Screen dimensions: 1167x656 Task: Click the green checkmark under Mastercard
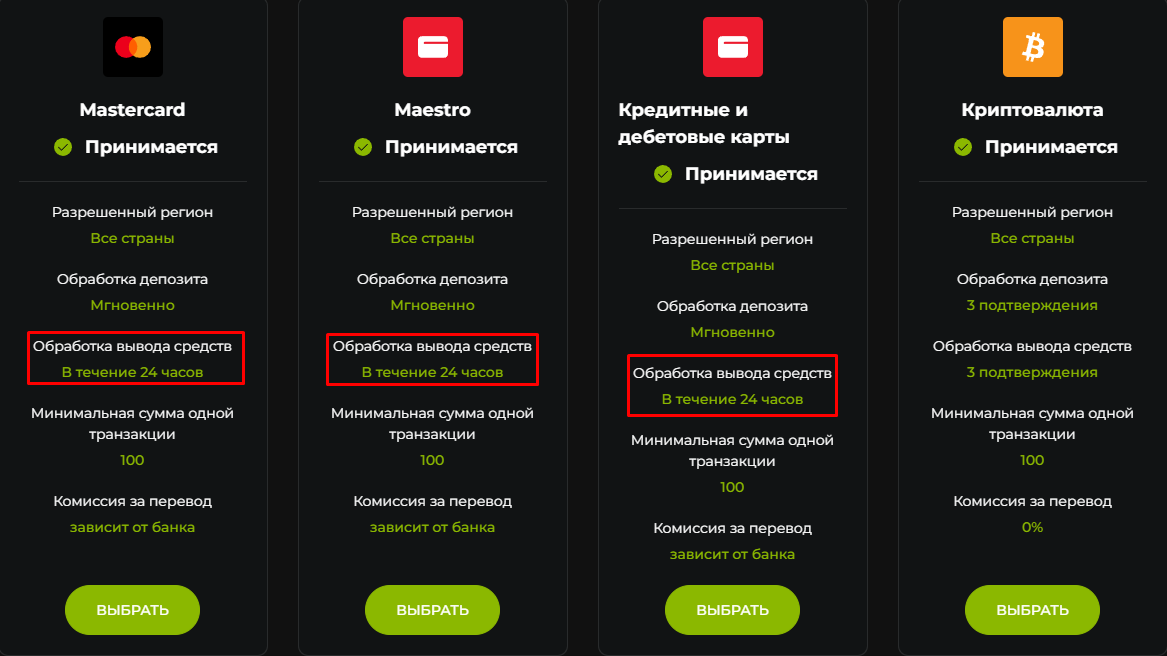[x=63, y=147]
